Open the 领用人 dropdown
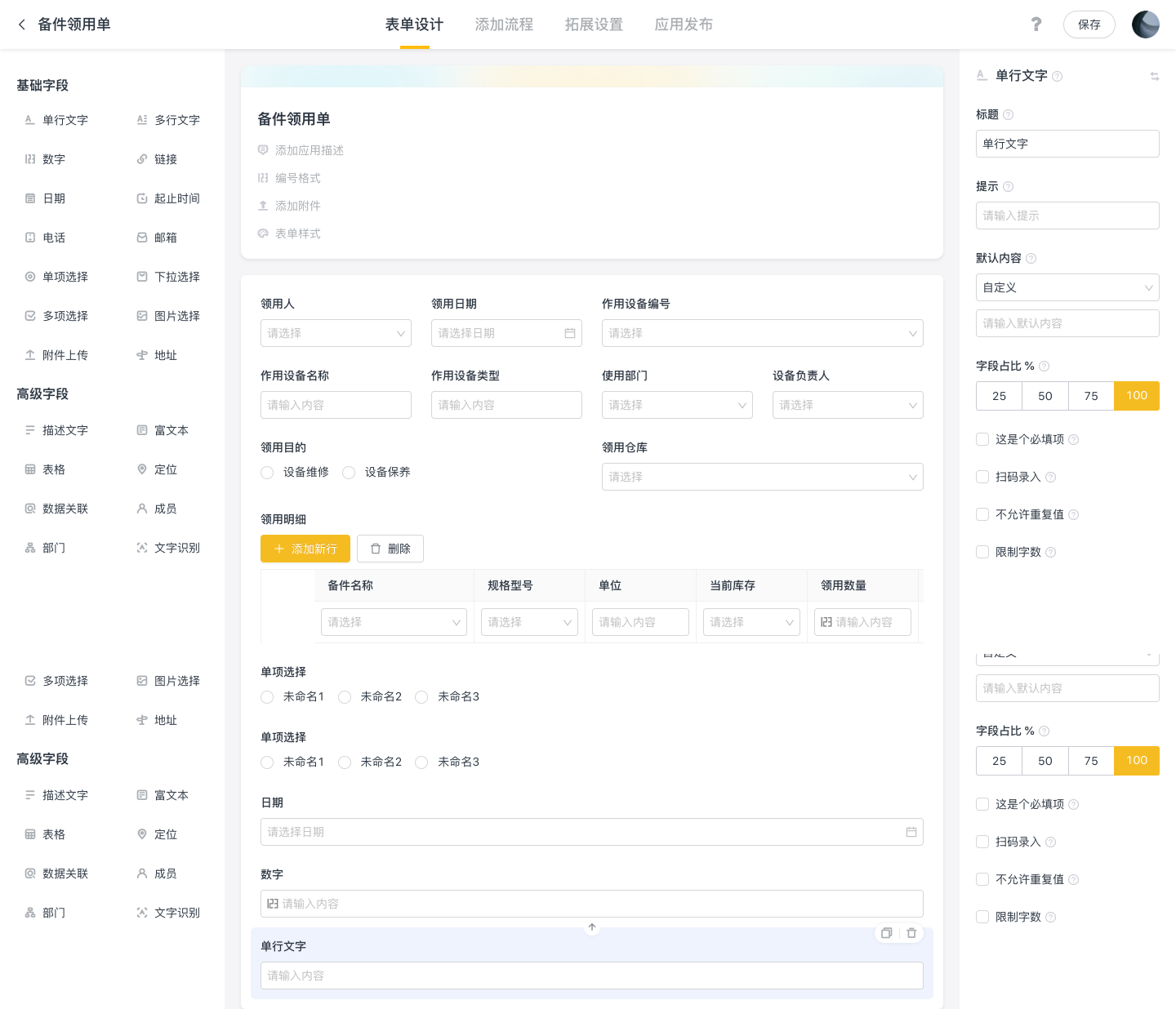 [x=336, y=333]
